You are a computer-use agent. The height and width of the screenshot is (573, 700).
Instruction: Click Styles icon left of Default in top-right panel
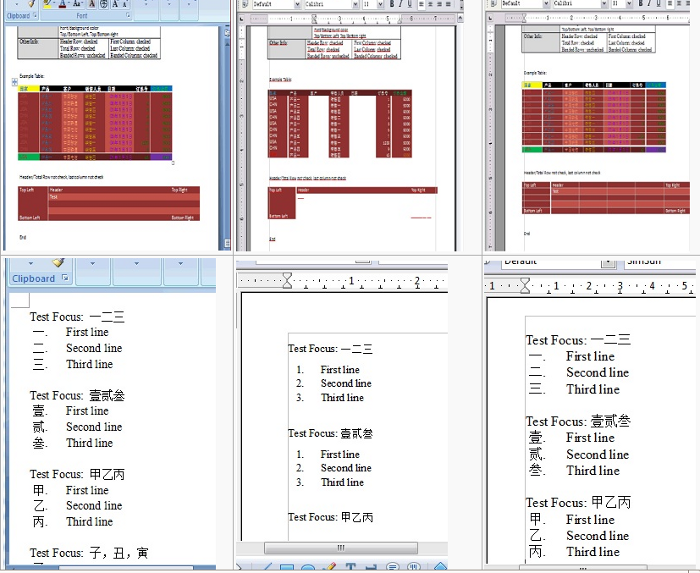coord(493,4)
